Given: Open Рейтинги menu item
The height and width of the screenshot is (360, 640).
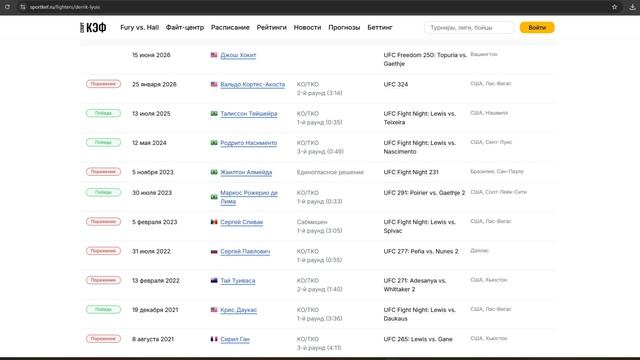Looking at the screenshot, I should click(x=271, y=27).
